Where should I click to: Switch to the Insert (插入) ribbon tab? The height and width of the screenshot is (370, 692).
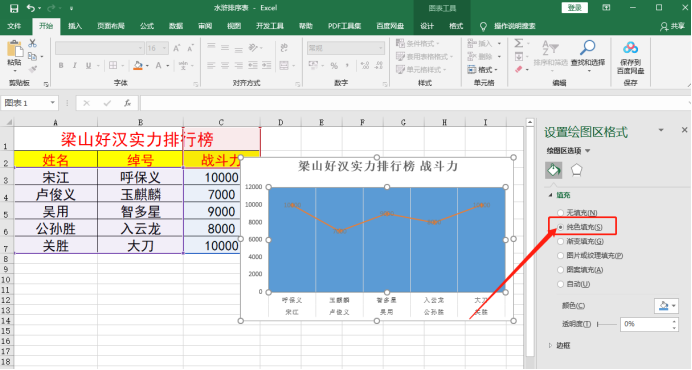tap(75, 26)
